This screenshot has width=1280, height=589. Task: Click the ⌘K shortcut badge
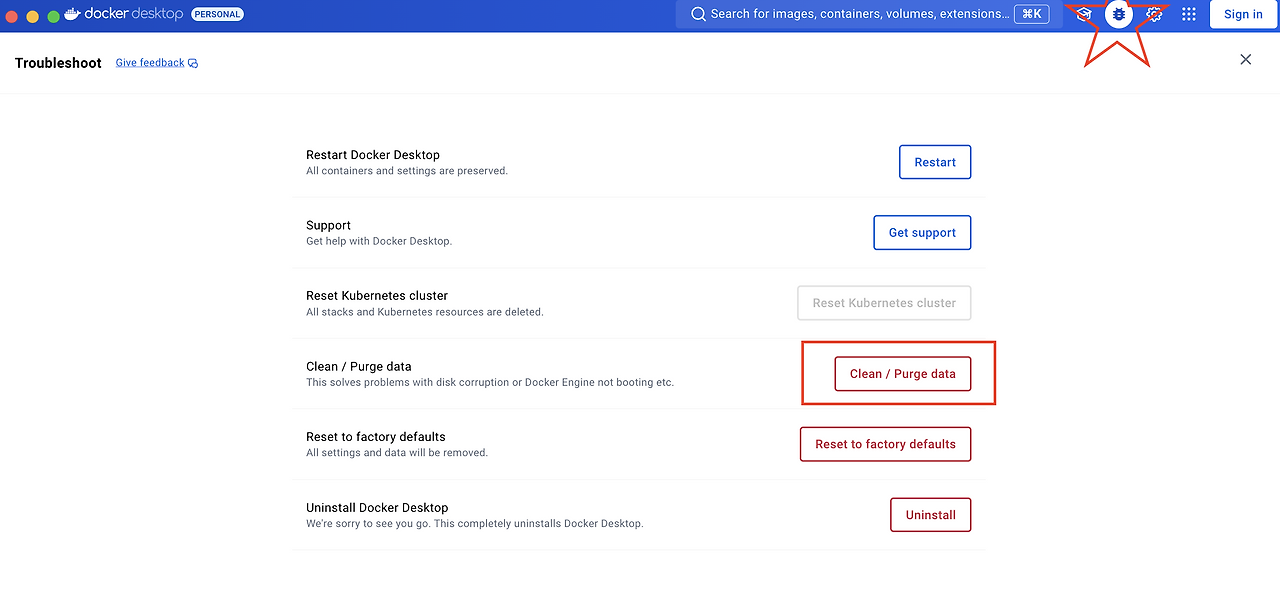1031,14
